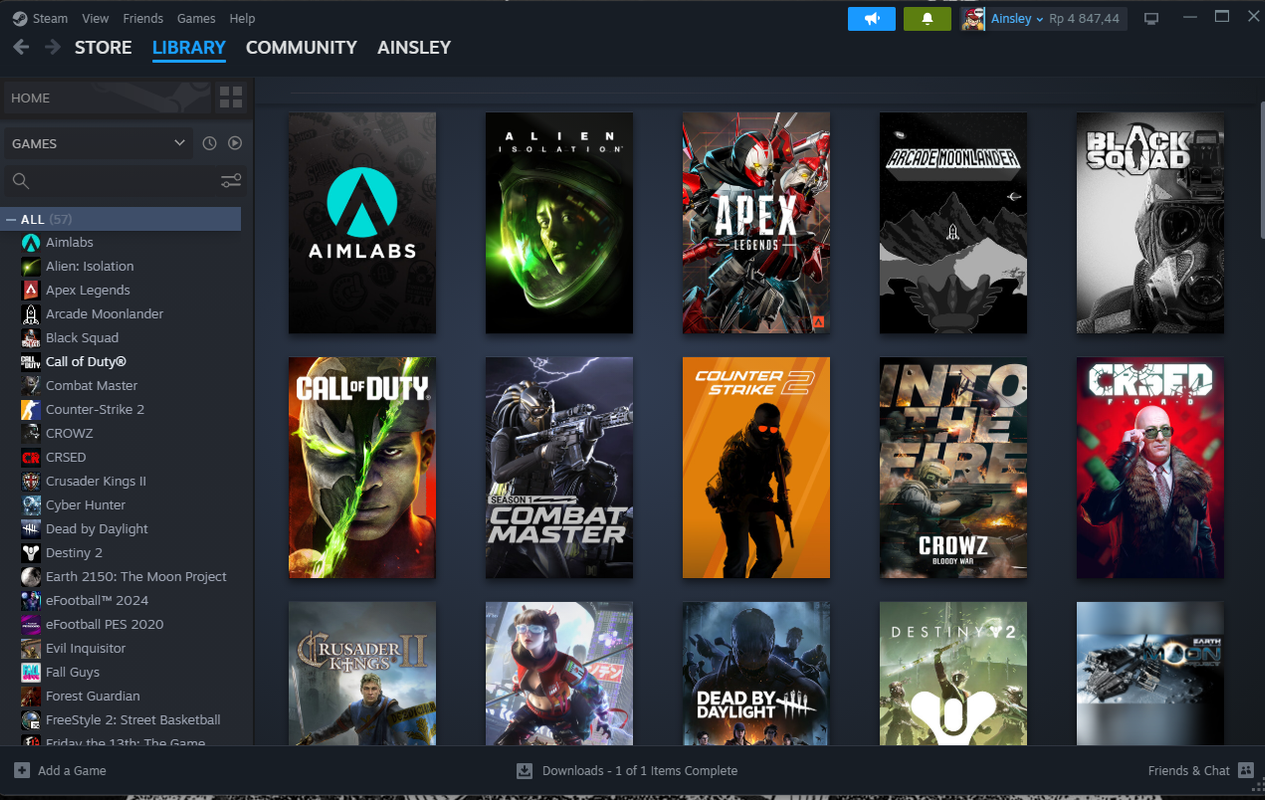Open the Aimlabs cover tile
The height and width of the screenshot is (800, 1265).
pyautogui.click(x=362, y=223)
